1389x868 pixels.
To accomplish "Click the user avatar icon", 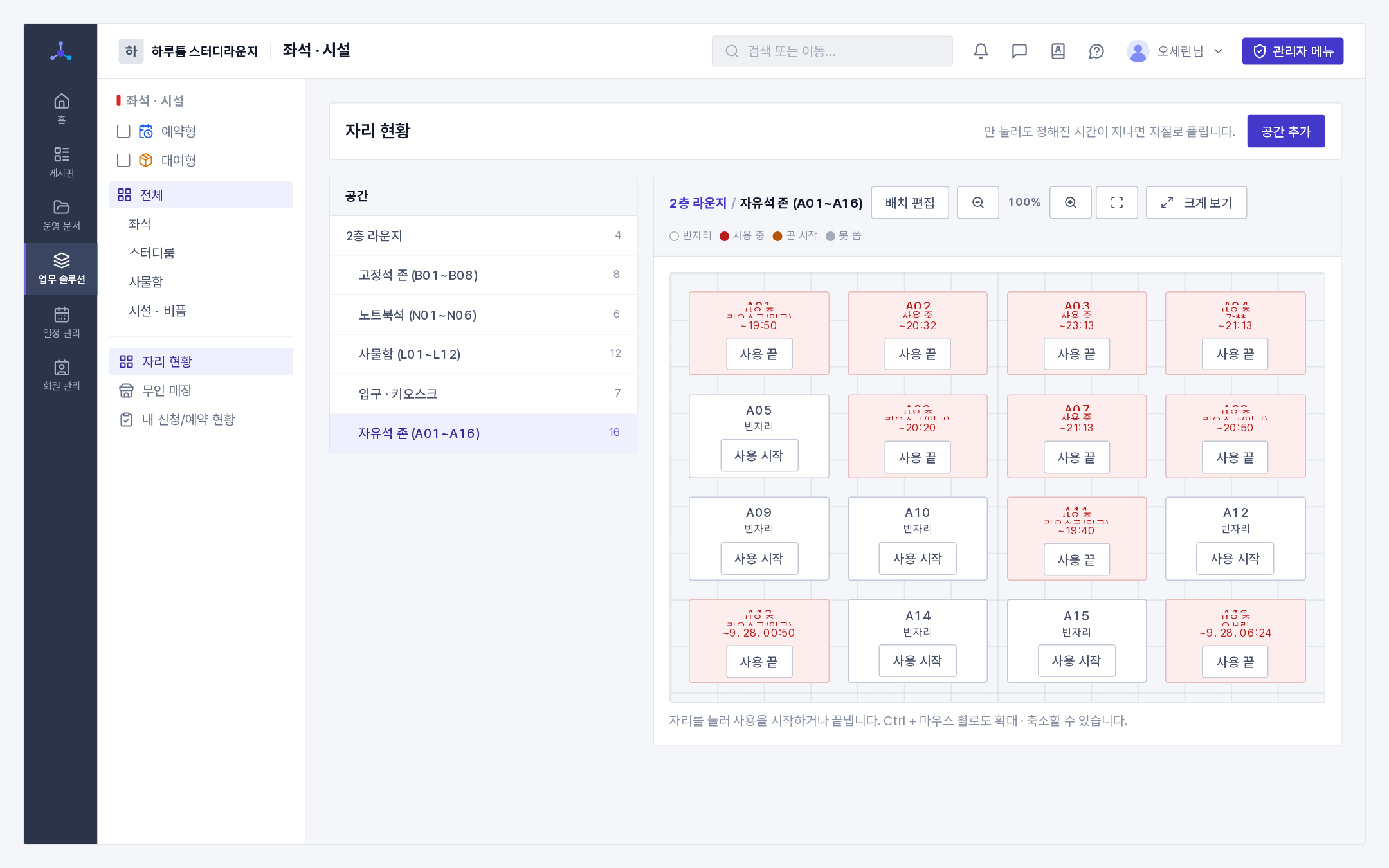I will click(1138, 51).
